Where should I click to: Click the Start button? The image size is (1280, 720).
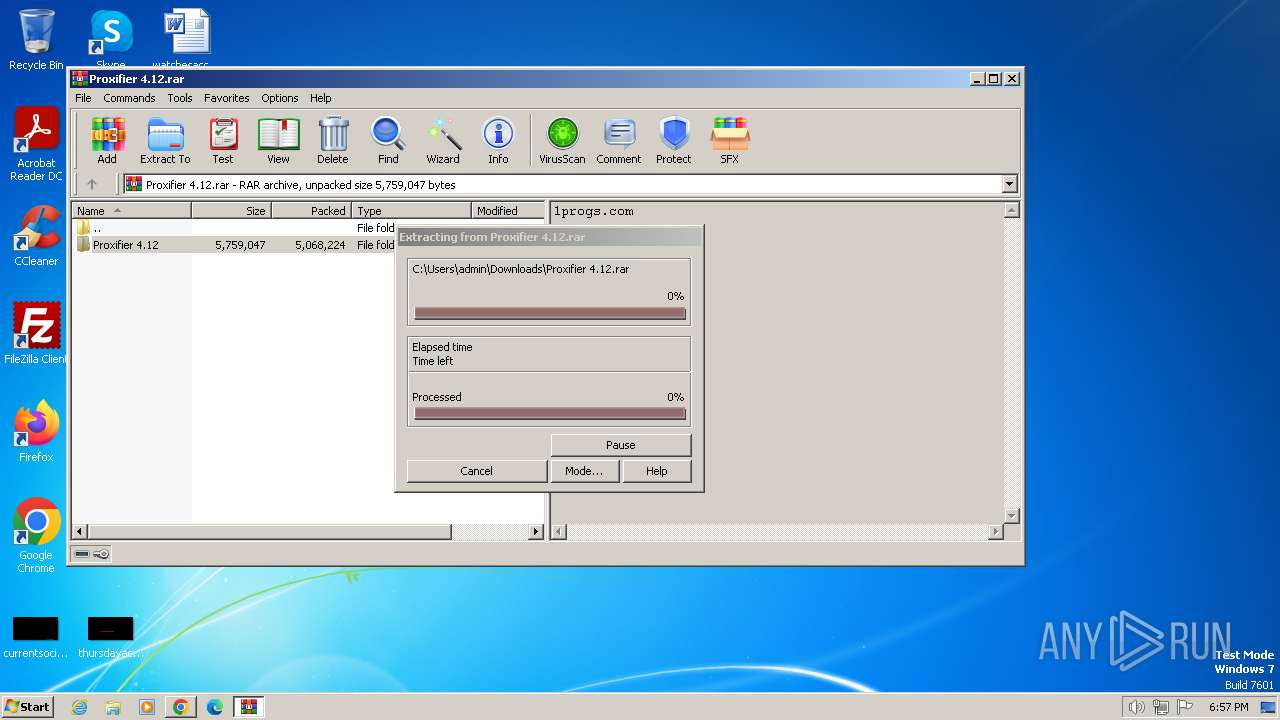[x=27, y=707]
